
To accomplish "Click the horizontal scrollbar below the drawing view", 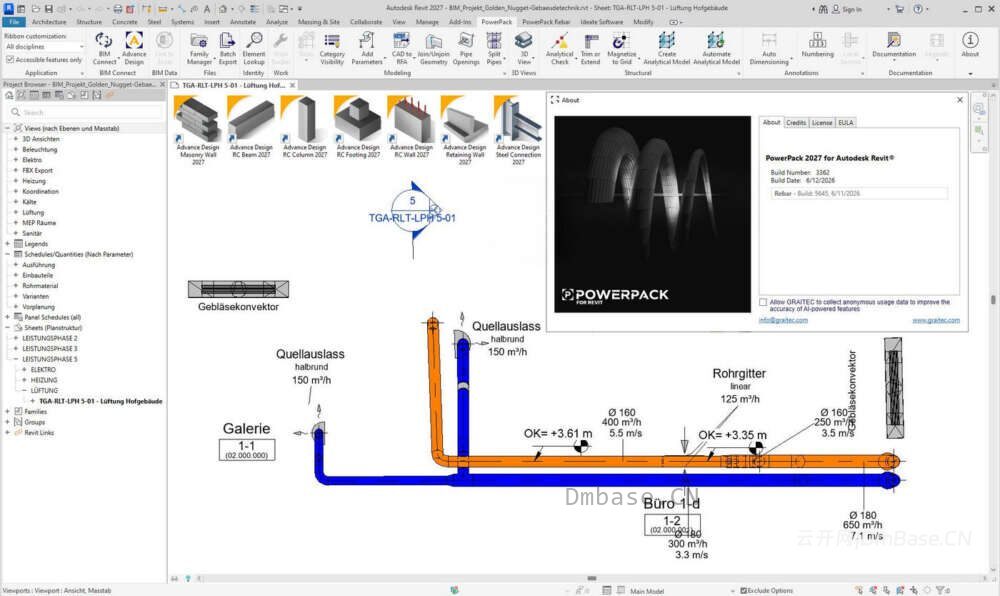I will (592, 578).
